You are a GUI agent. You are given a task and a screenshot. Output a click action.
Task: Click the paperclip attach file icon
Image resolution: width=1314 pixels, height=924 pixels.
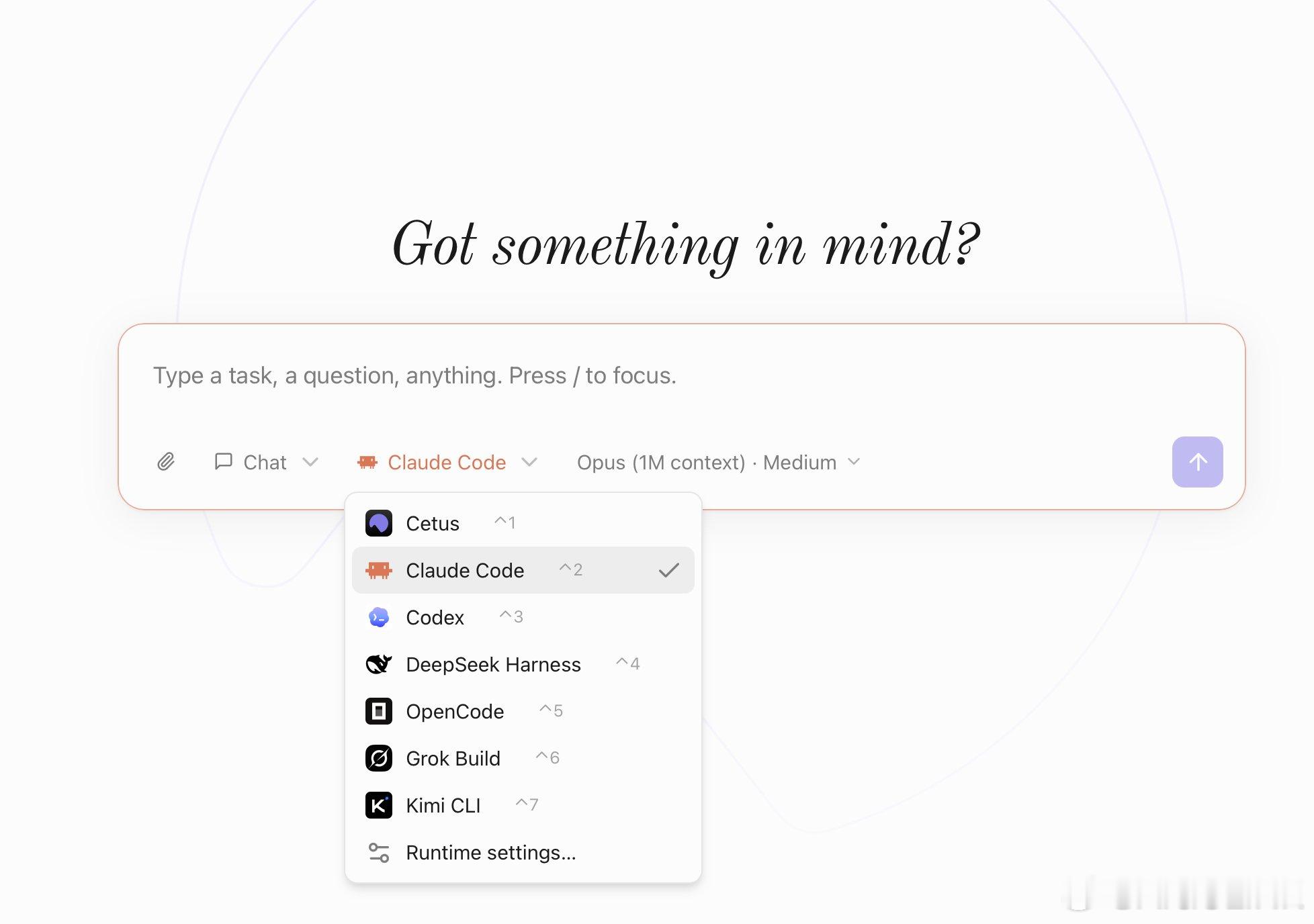tap(166, 462)
